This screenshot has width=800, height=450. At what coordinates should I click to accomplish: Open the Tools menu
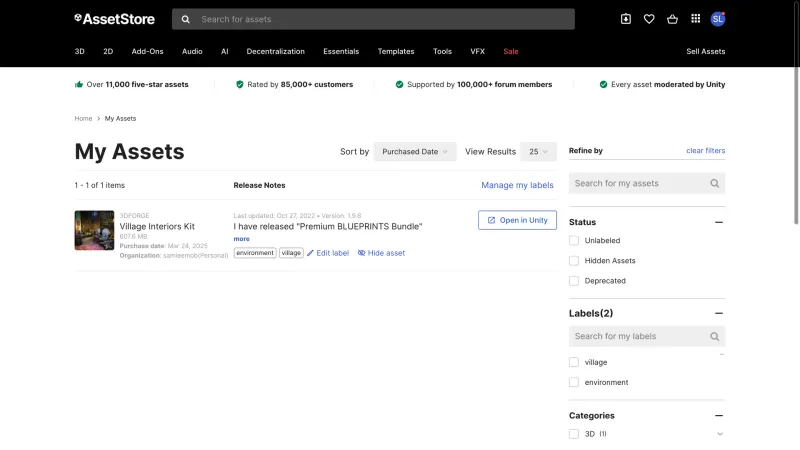click(x=442, y=52)
